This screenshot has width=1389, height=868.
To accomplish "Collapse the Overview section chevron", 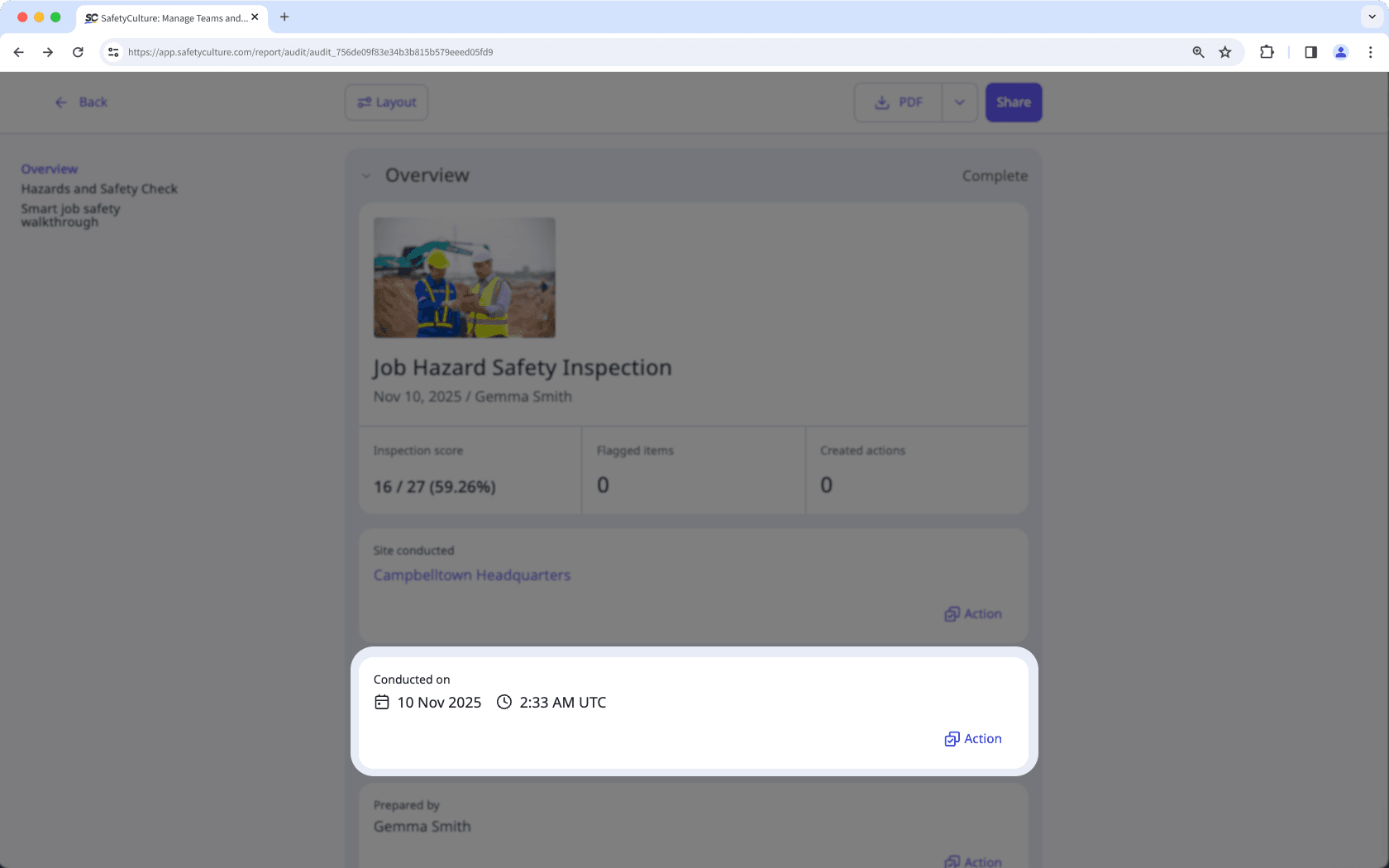I will 365,175.
